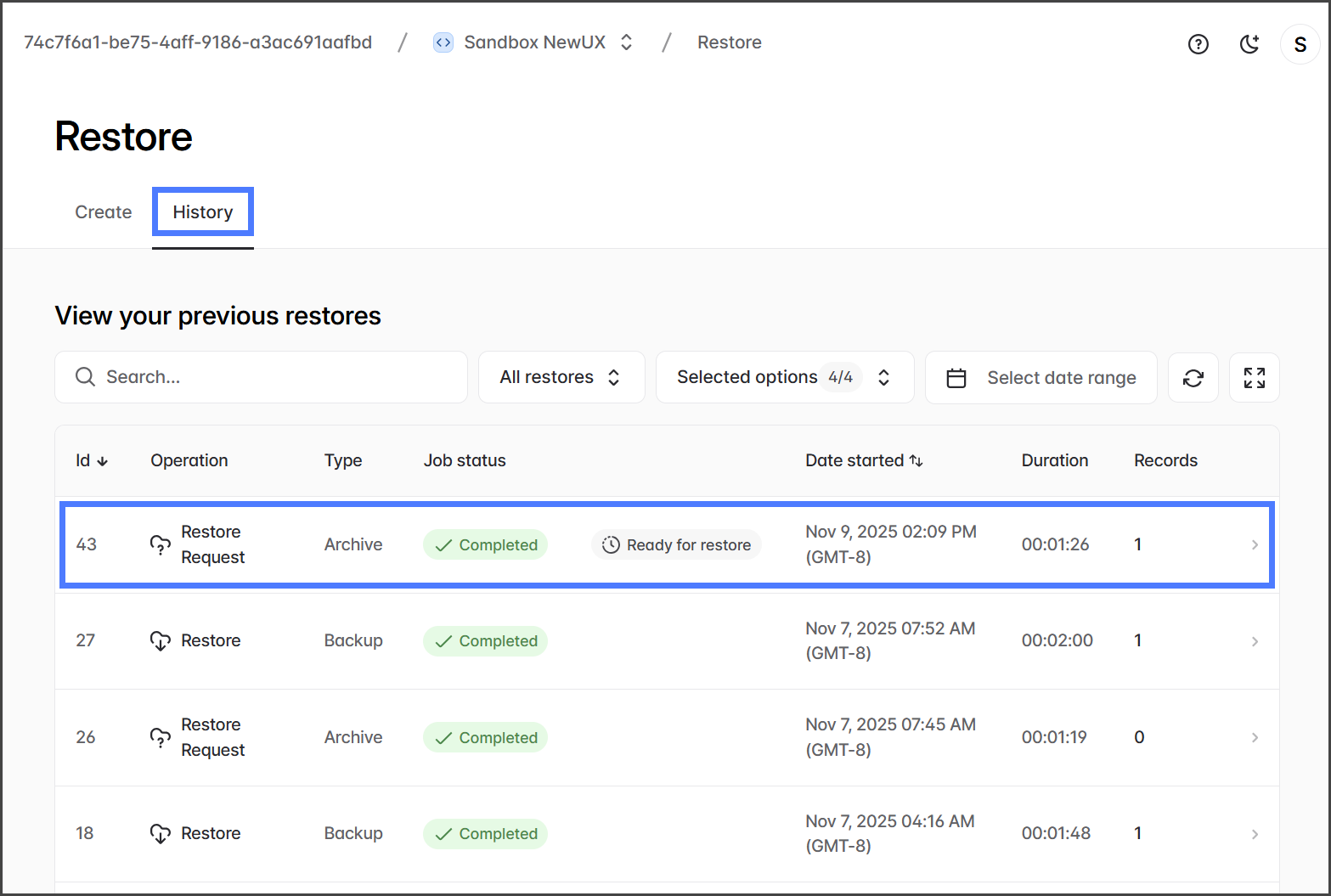Open the All restores dropdown
Image resolution: width=1331 pixels, height=896 pixels.
[x=561, y=377]
